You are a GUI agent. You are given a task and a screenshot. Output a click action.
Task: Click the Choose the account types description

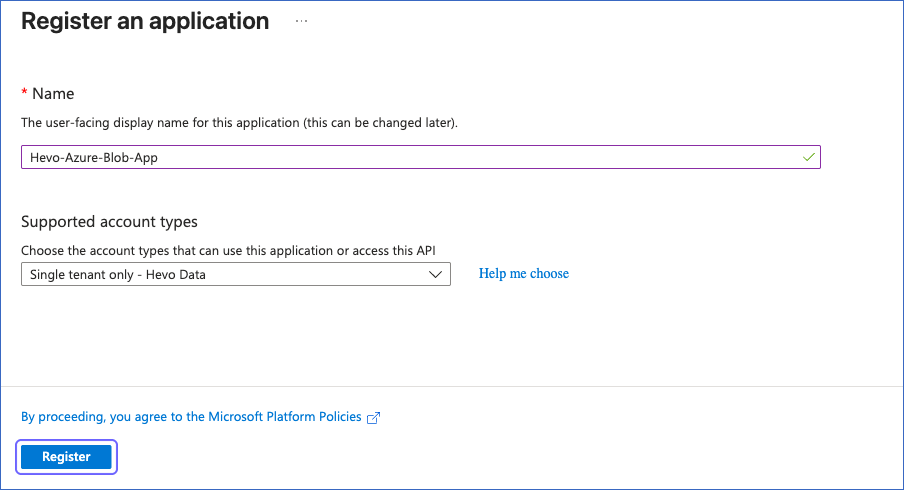tap(228, 251)
